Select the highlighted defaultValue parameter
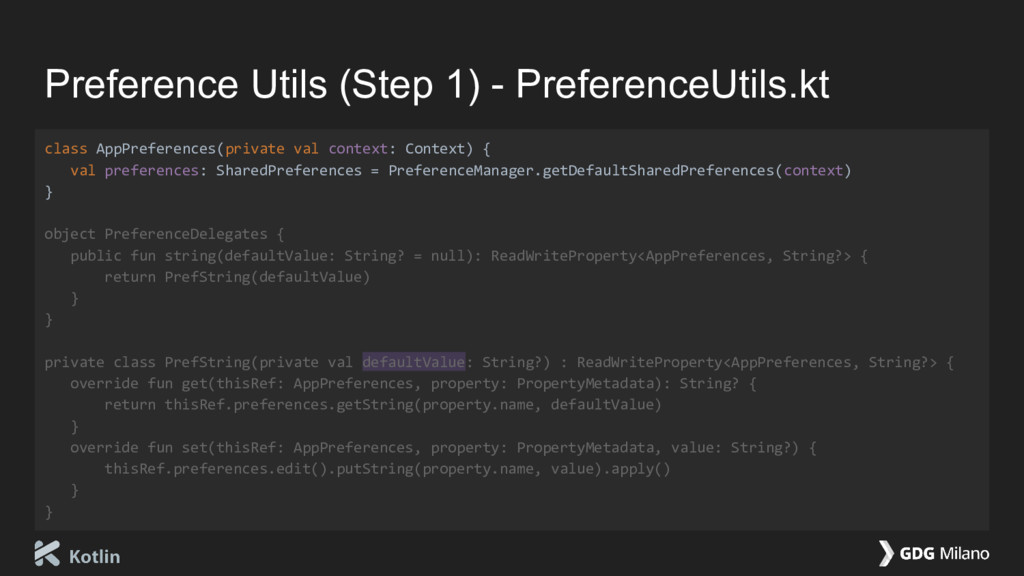 point(413,361)
